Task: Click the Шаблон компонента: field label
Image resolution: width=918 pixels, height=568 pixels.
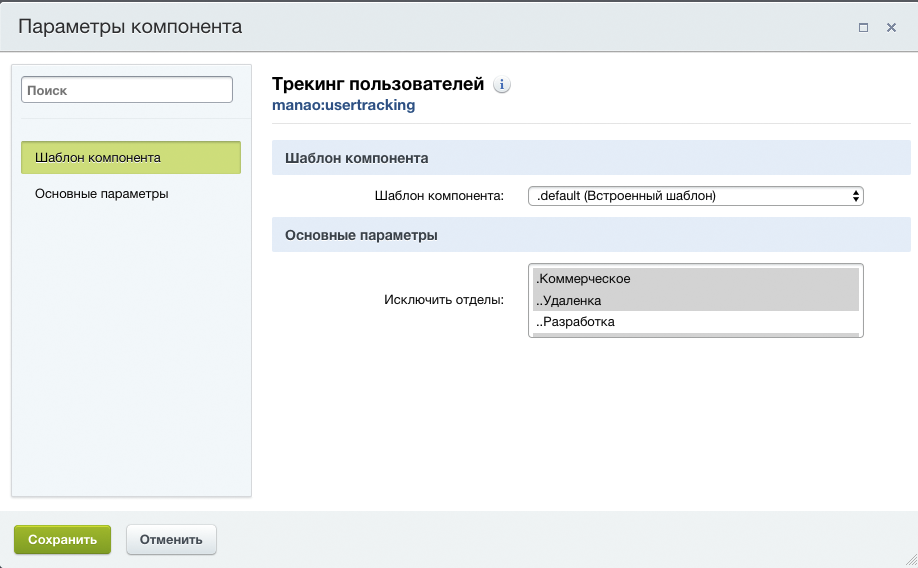Action: pos(438,196)
